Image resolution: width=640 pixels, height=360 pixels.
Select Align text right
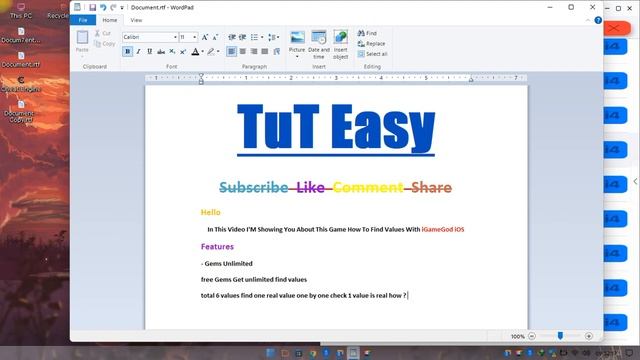254,51
